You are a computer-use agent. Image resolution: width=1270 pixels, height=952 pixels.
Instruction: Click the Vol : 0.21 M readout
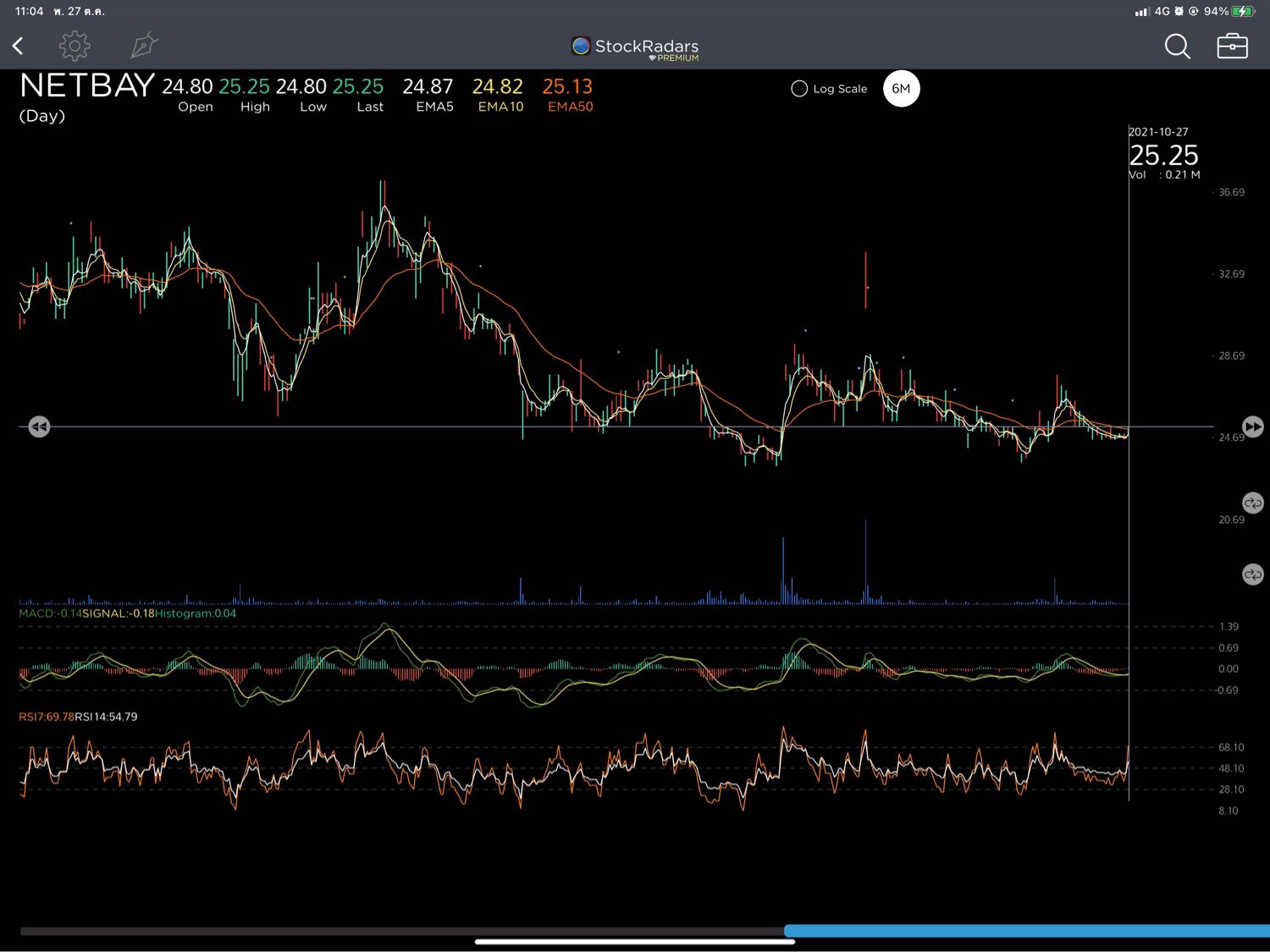(x=1164, y=174)
